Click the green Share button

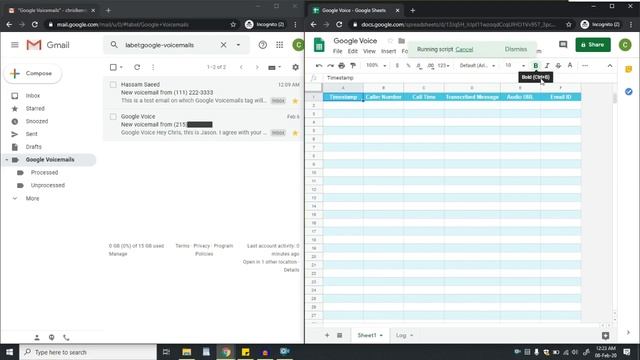point(593,44)
